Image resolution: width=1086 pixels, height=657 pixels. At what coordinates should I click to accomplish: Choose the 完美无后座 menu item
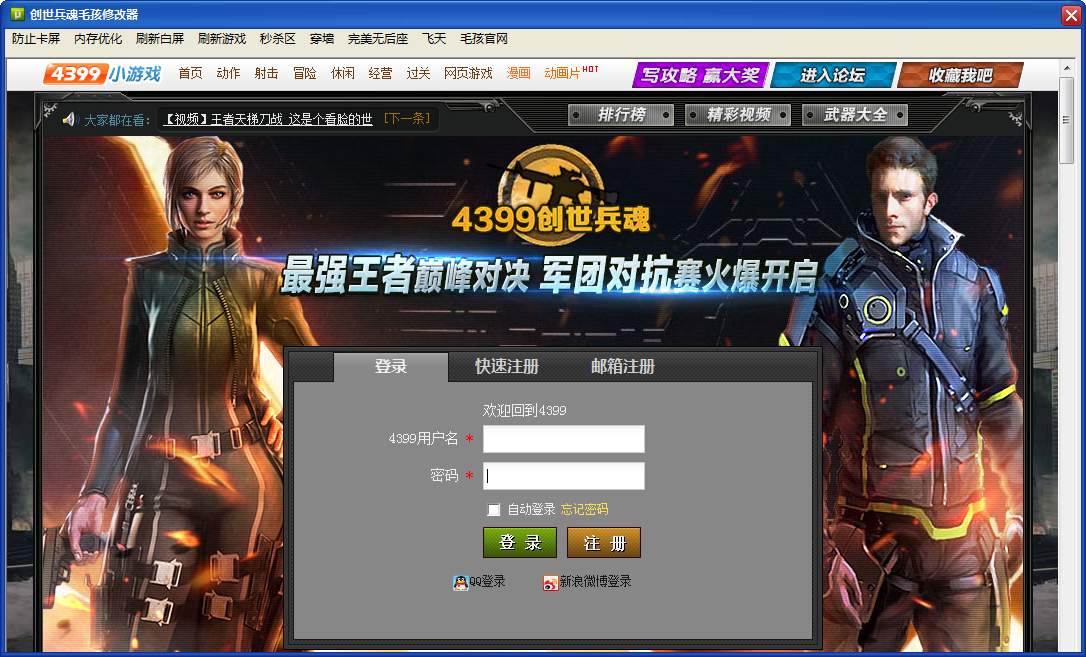377,39
